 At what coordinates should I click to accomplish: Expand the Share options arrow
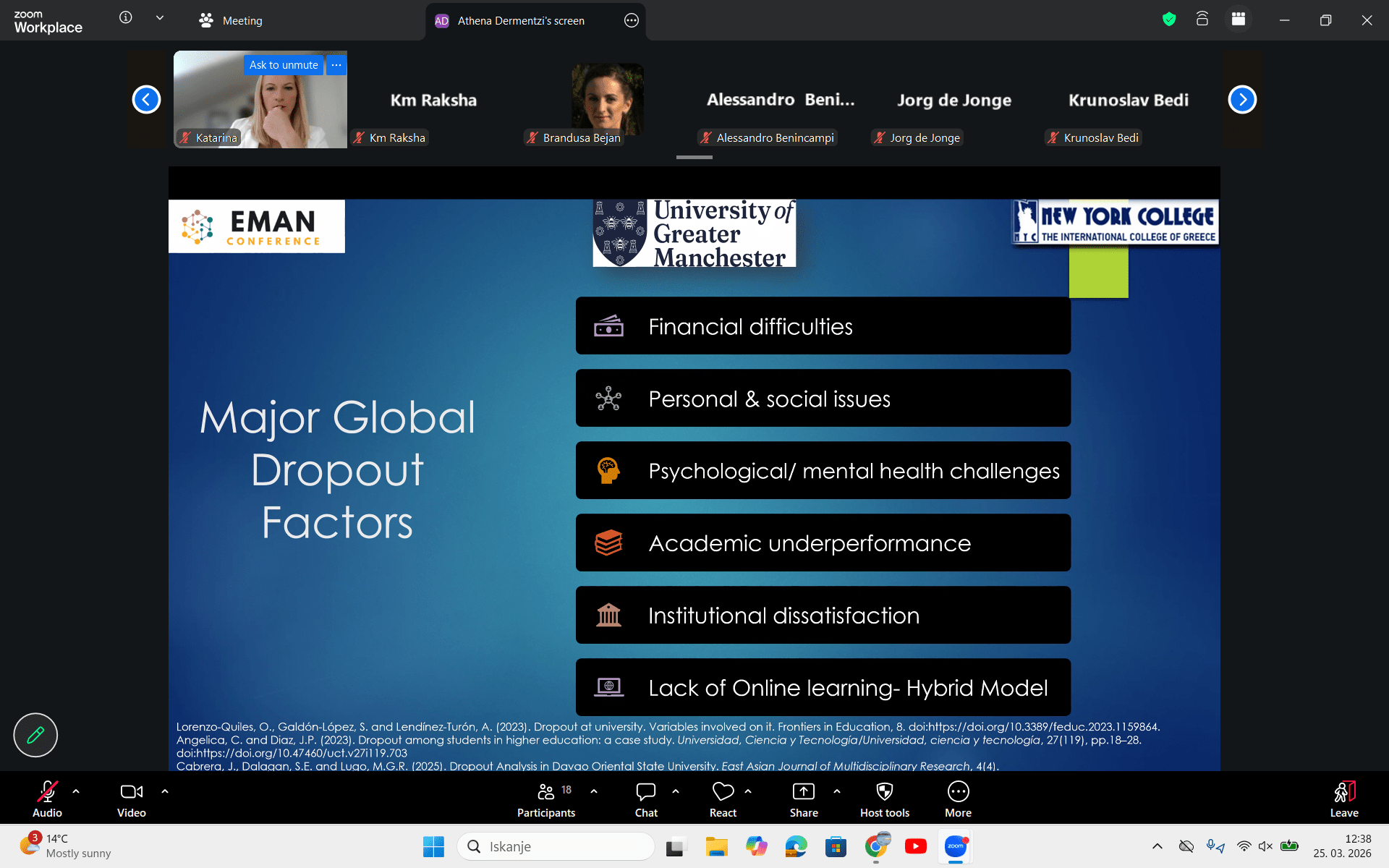point(837,791)
